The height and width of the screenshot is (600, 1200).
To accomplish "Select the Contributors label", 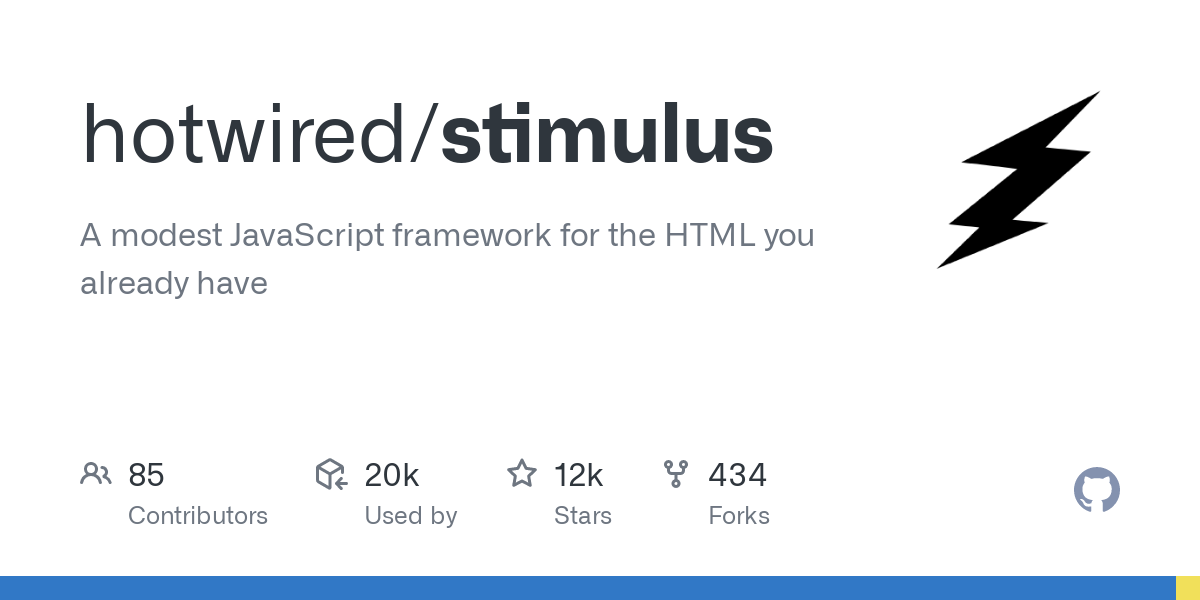I will tap(198, 516).
